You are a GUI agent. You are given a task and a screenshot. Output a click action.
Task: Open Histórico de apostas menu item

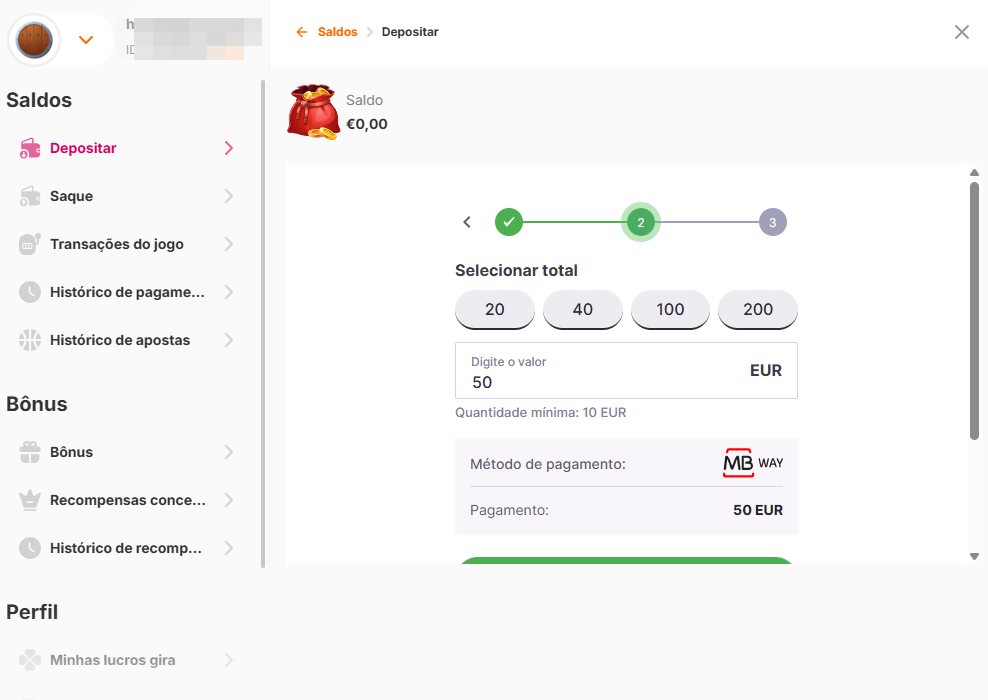point(127,340)
